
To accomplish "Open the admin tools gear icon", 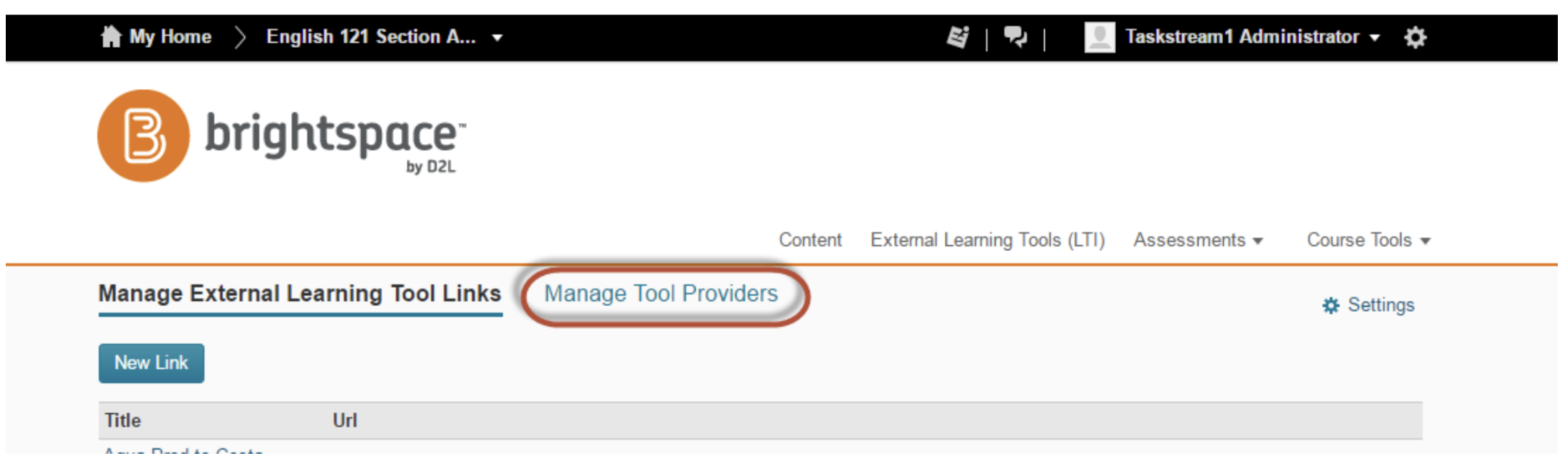I will 1415,37.
